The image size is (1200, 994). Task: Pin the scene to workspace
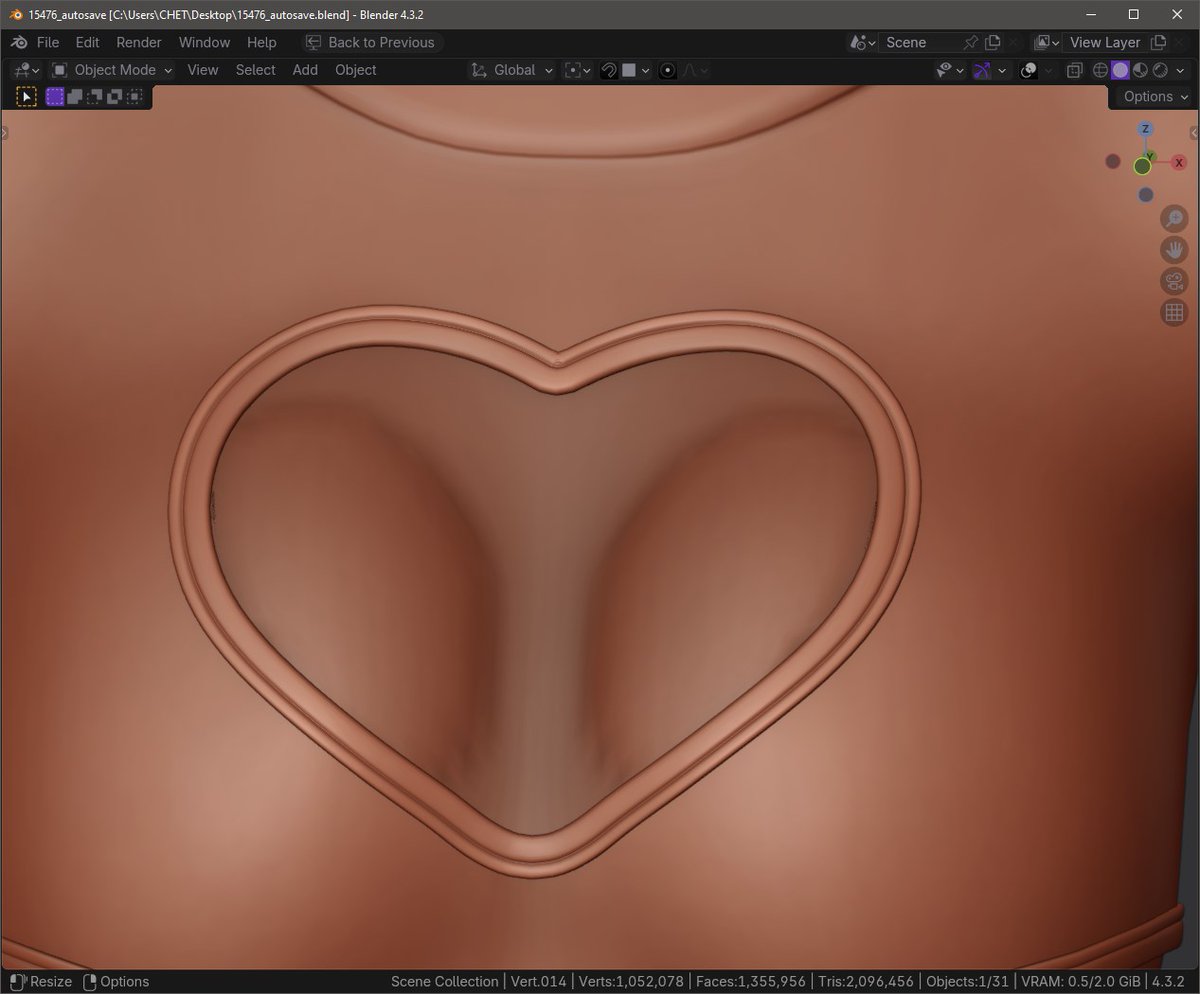click(x=970, y=42)
